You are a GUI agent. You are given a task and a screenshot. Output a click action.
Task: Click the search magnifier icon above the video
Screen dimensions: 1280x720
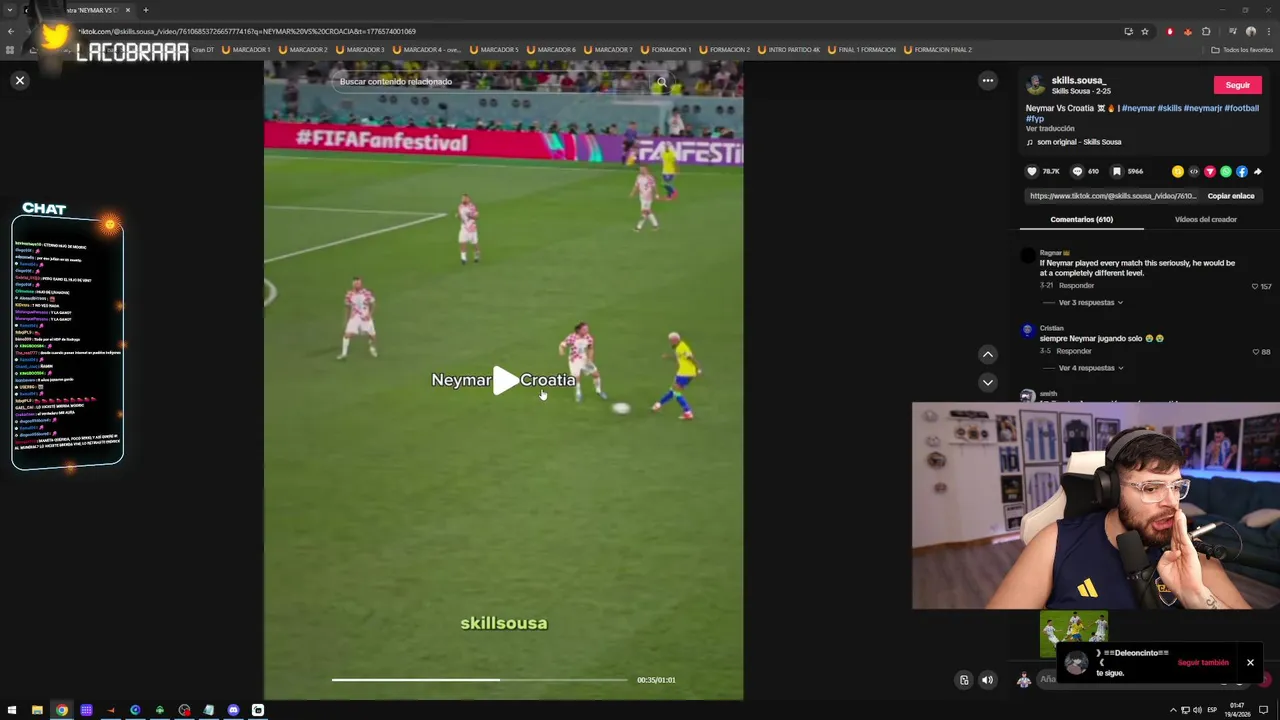(x=661, y=82)
